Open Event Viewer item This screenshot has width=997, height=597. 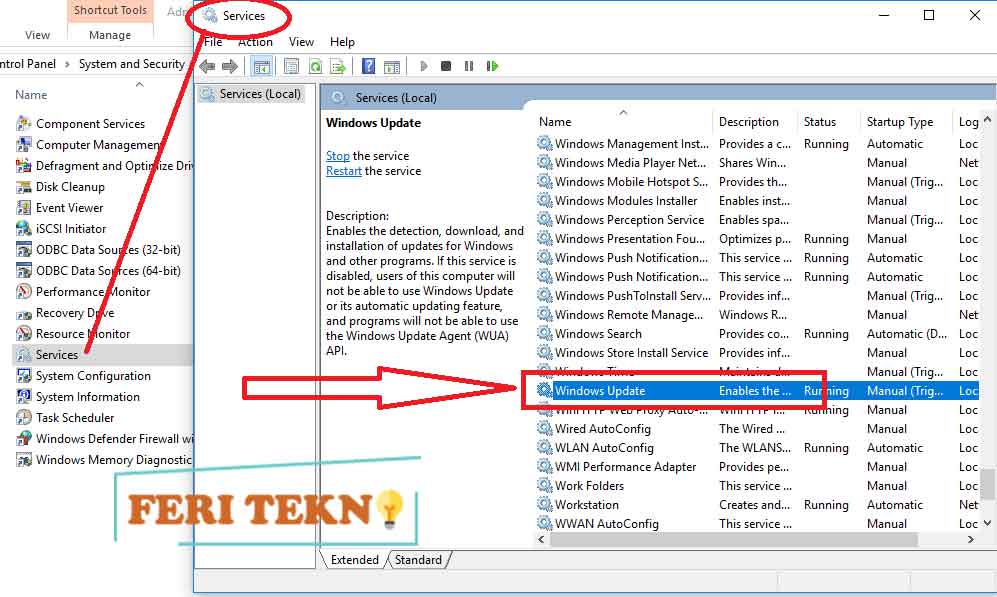pyautogui.click(x=60, y=207)
